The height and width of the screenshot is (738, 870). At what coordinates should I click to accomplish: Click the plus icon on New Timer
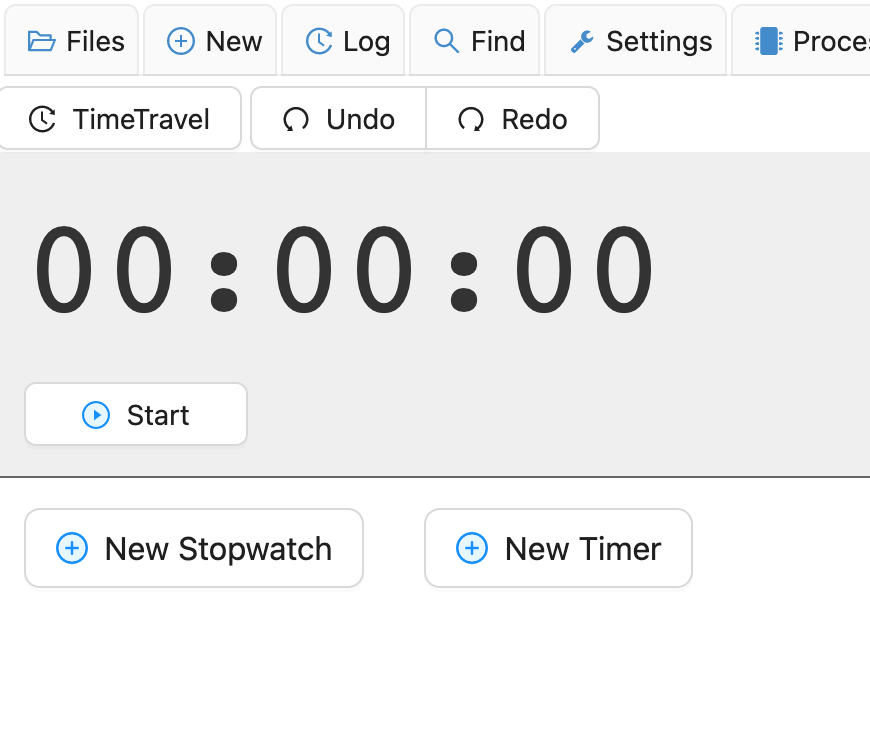pos(471,548)
